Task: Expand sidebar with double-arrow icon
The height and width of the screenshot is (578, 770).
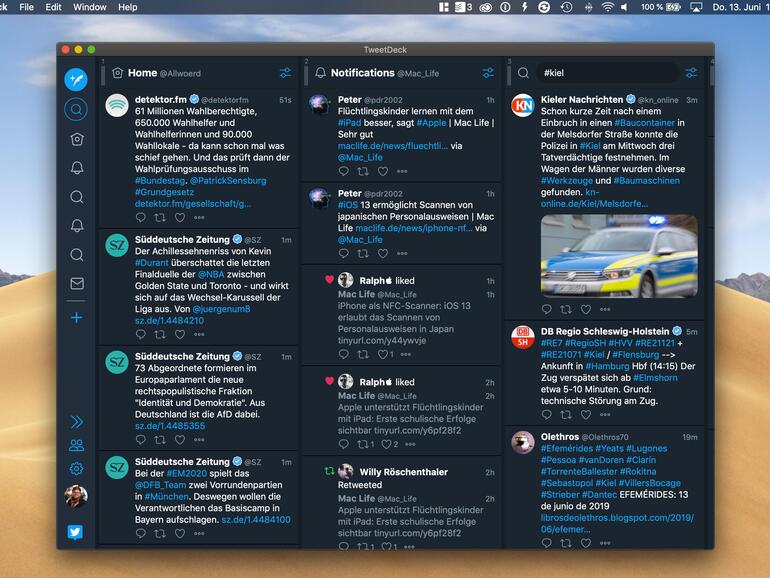Action: (x=77, y=422)
